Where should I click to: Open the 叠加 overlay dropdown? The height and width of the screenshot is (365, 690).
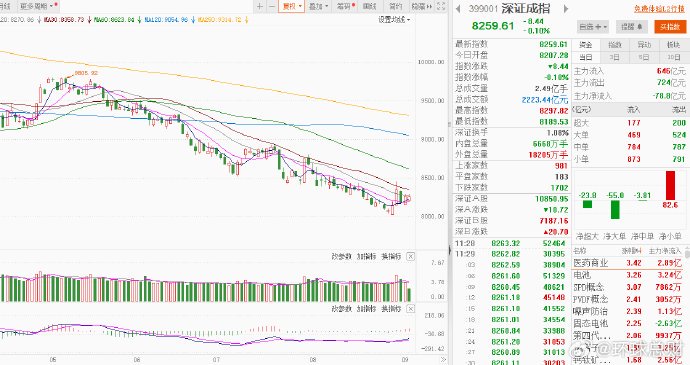tap(319, 6)
